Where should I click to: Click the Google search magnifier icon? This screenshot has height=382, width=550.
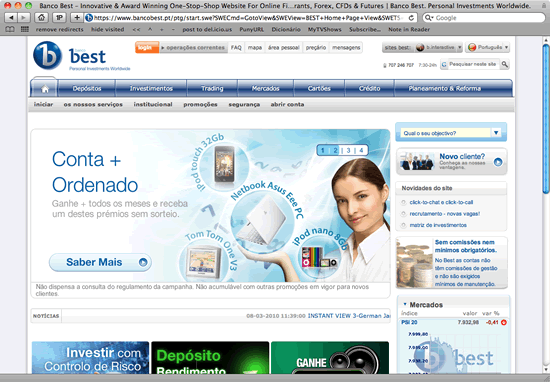pos(429,18)
